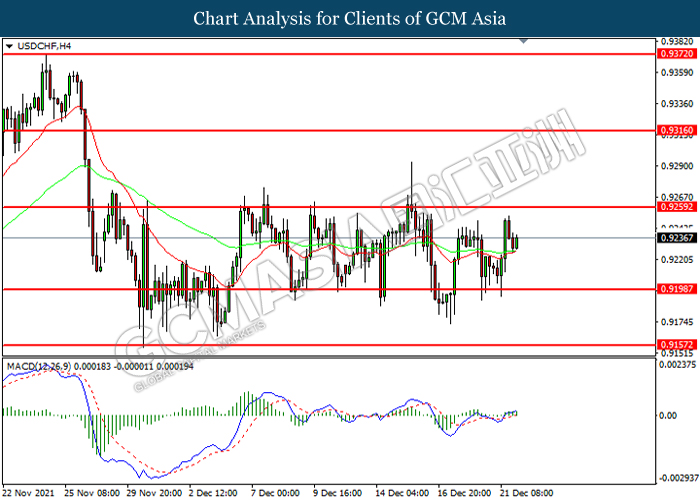Click the 0.92670 price scale value

pyautogui.click(x=677, y=197)
